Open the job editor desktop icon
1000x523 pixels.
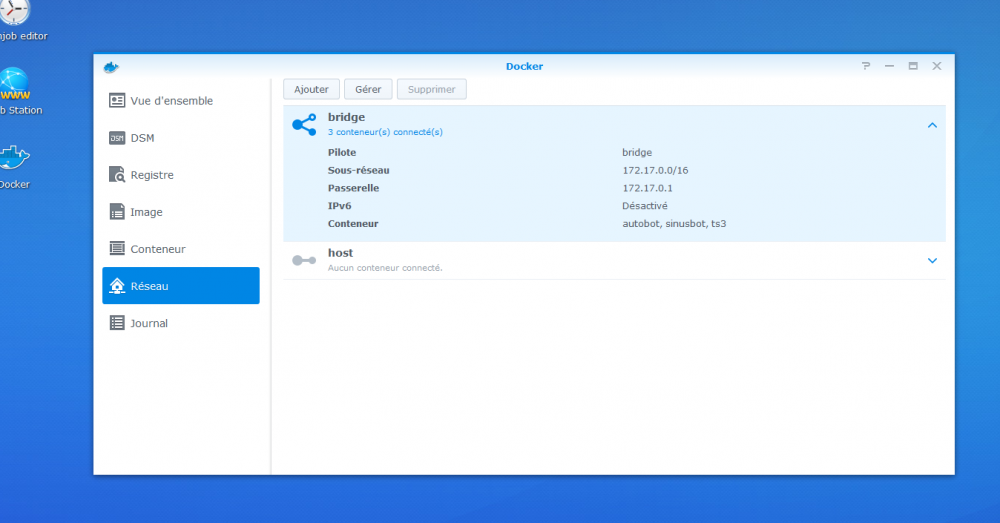coord(14,11)
